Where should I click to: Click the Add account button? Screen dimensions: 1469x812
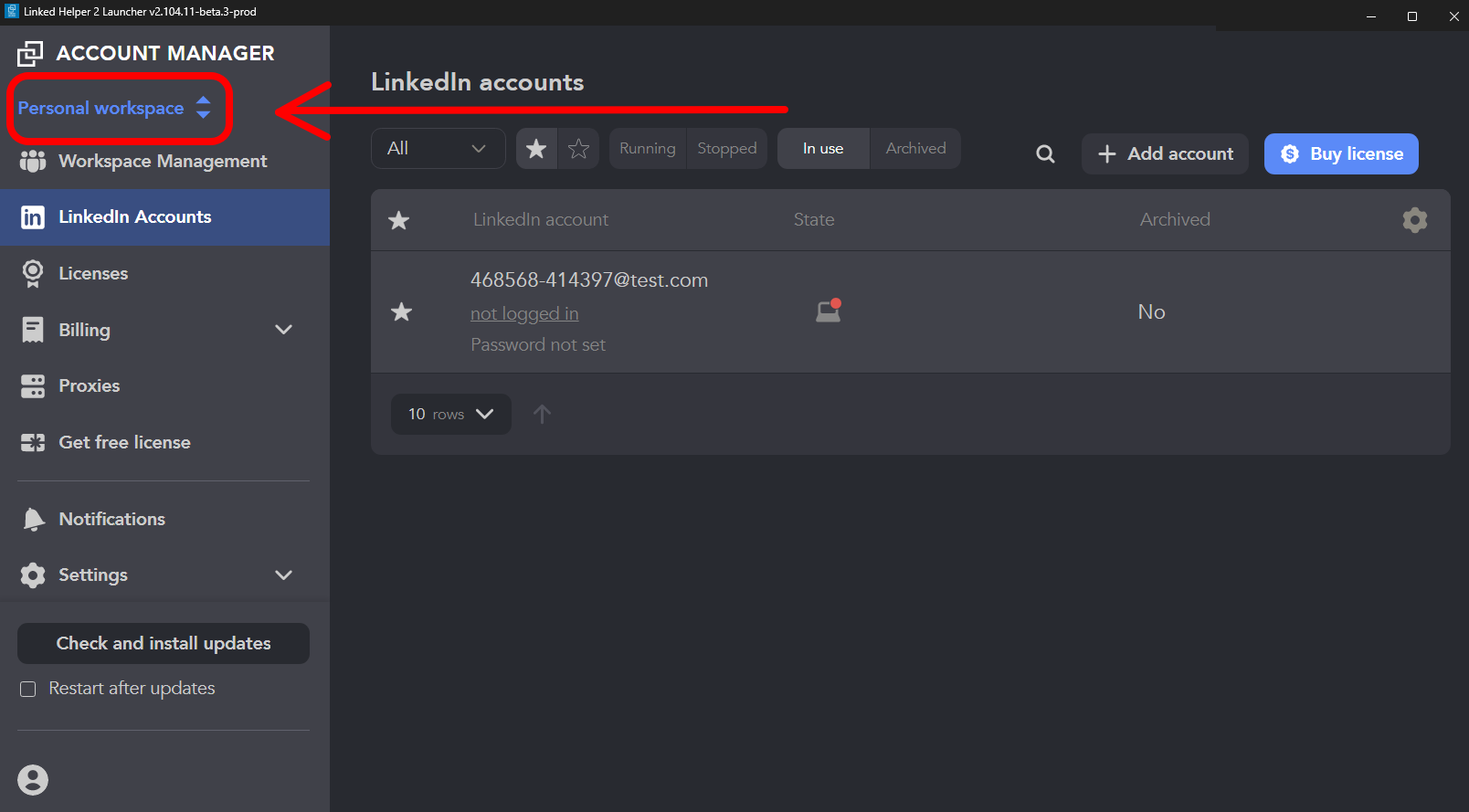point(1165,154)
